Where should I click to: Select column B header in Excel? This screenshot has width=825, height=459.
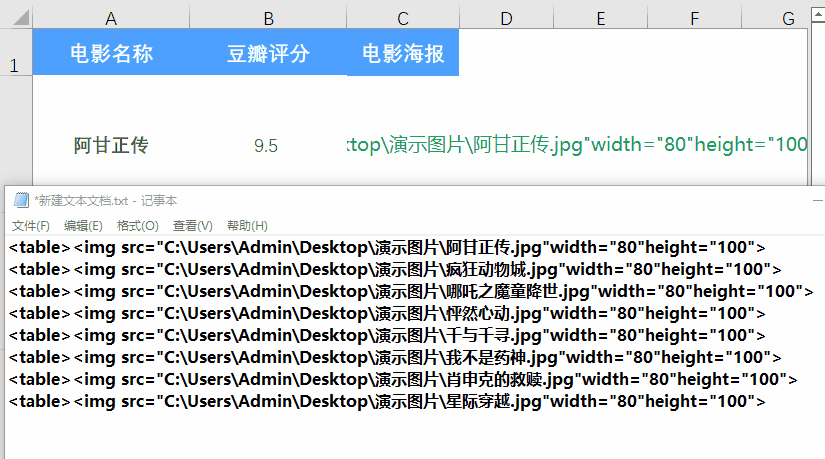point(268,18)
